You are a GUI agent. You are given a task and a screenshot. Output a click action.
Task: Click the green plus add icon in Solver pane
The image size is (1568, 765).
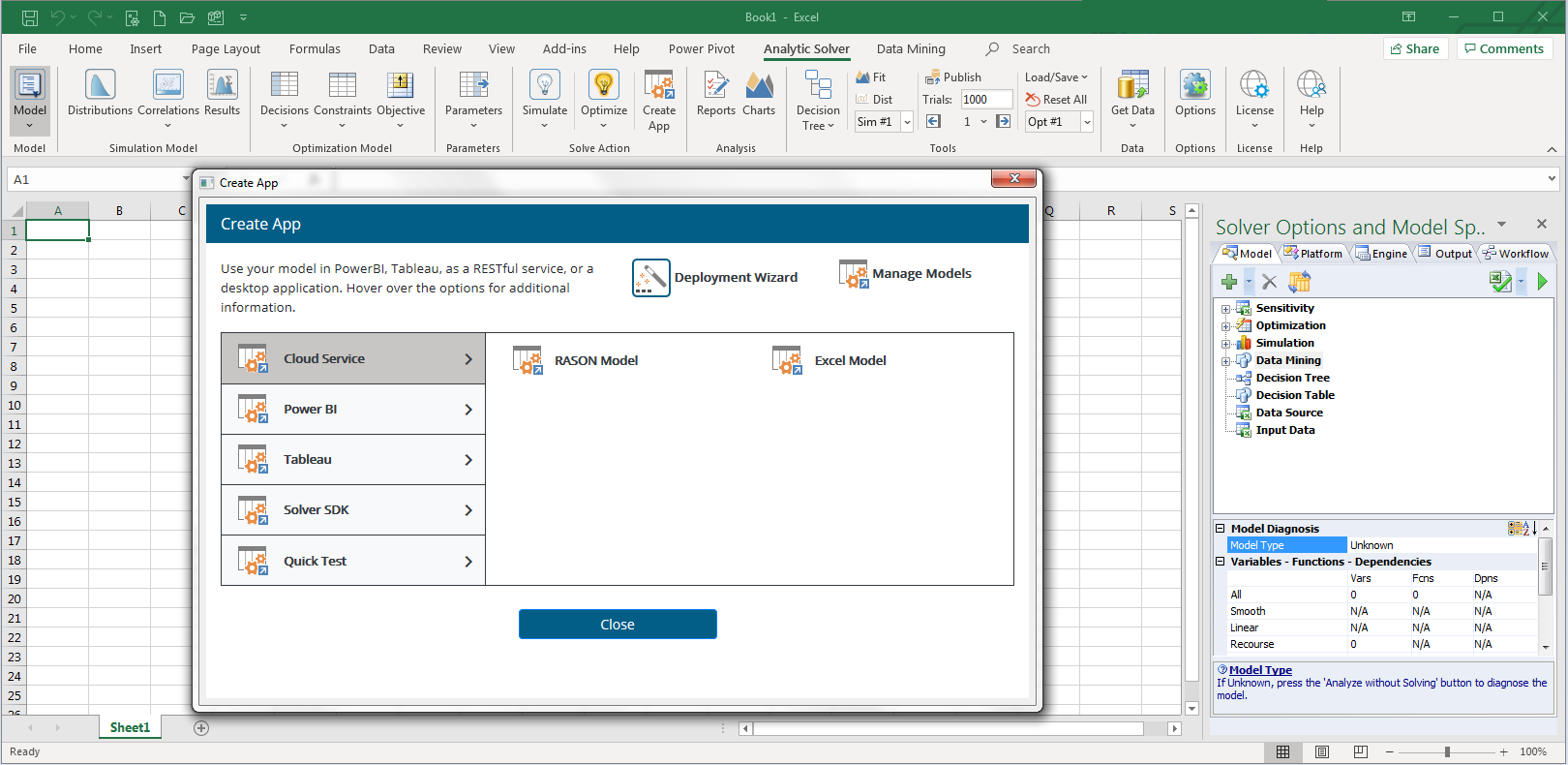click(1229, 282)
